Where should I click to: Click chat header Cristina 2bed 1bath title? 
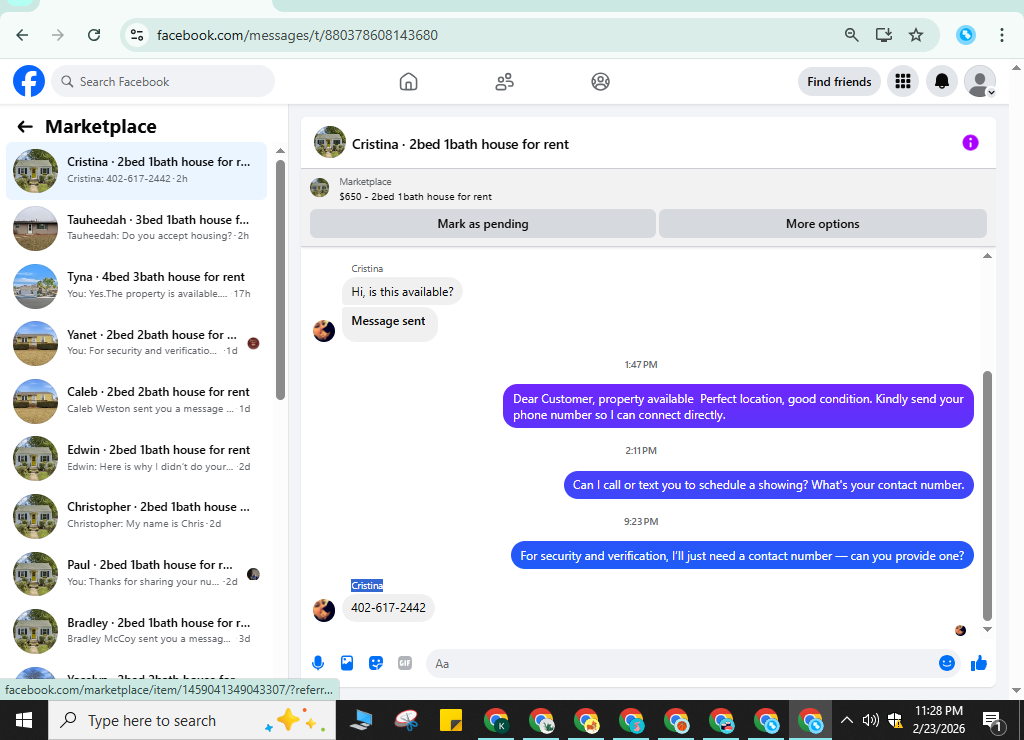460,144
